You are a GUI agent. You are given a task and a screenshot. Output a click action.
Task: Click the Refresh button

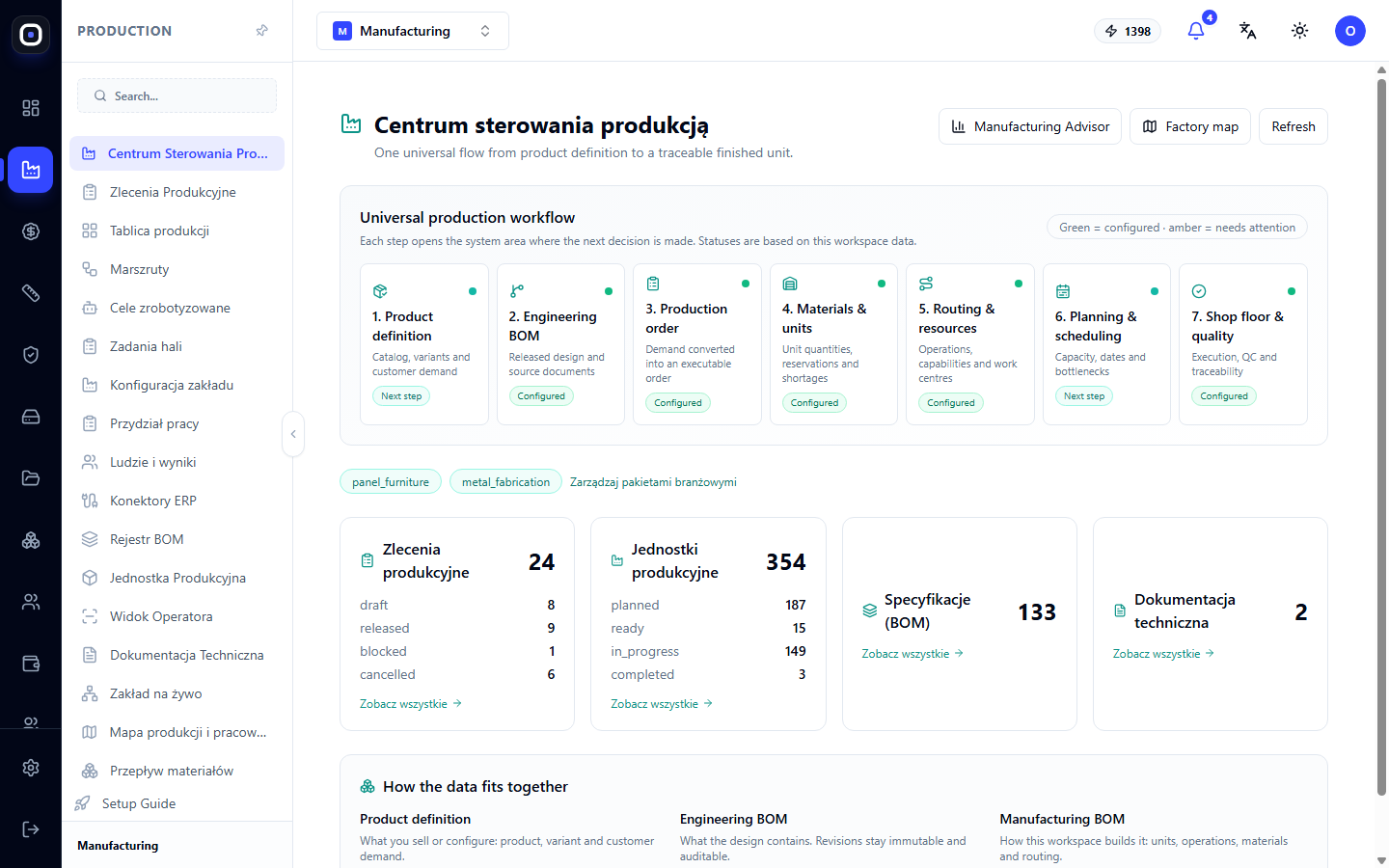coord(1294,126)
